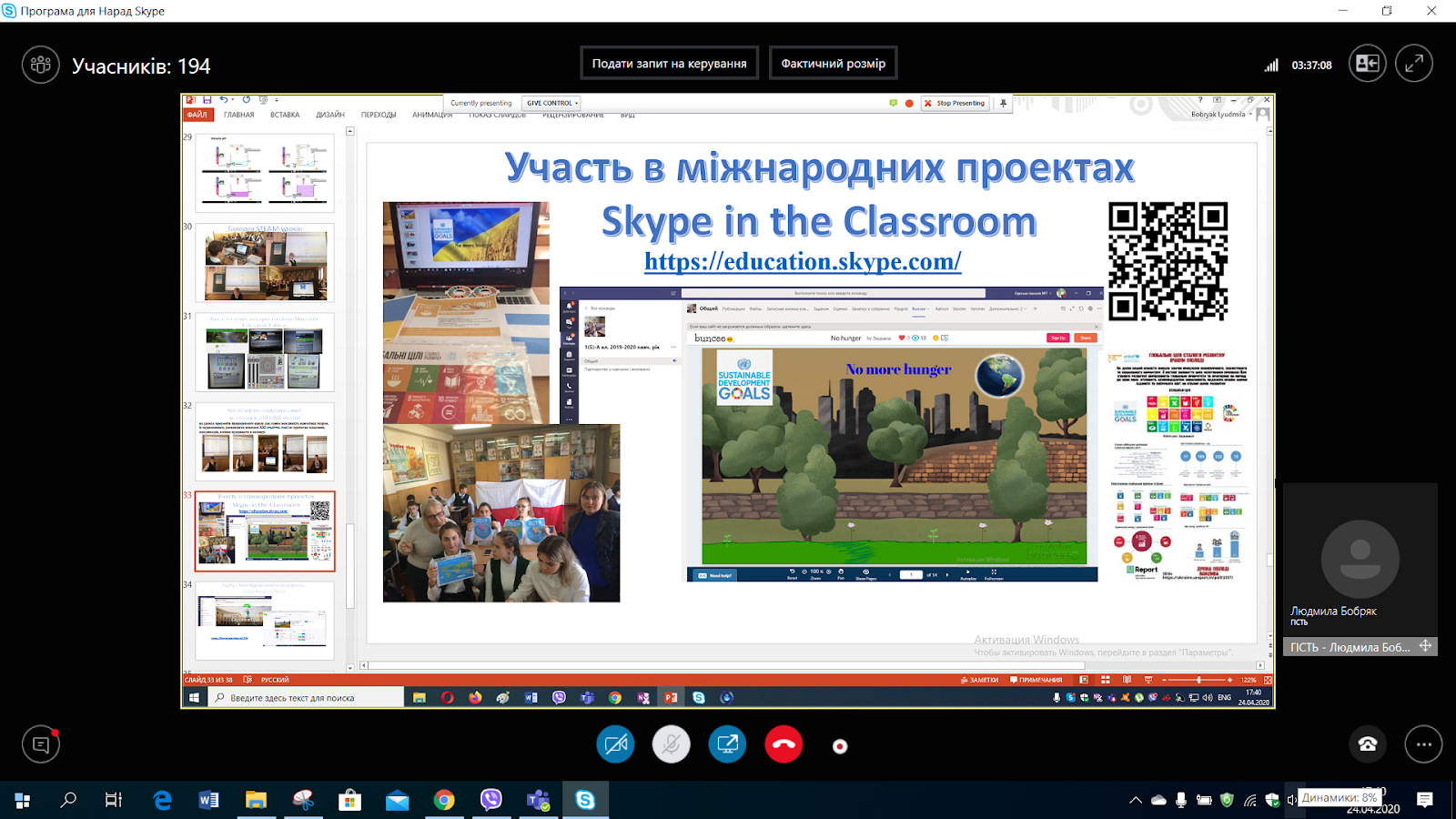Viewport: 1456px width, 819px height.
Task: Open the More options ellipsis
Action: tap(1423, 744)
